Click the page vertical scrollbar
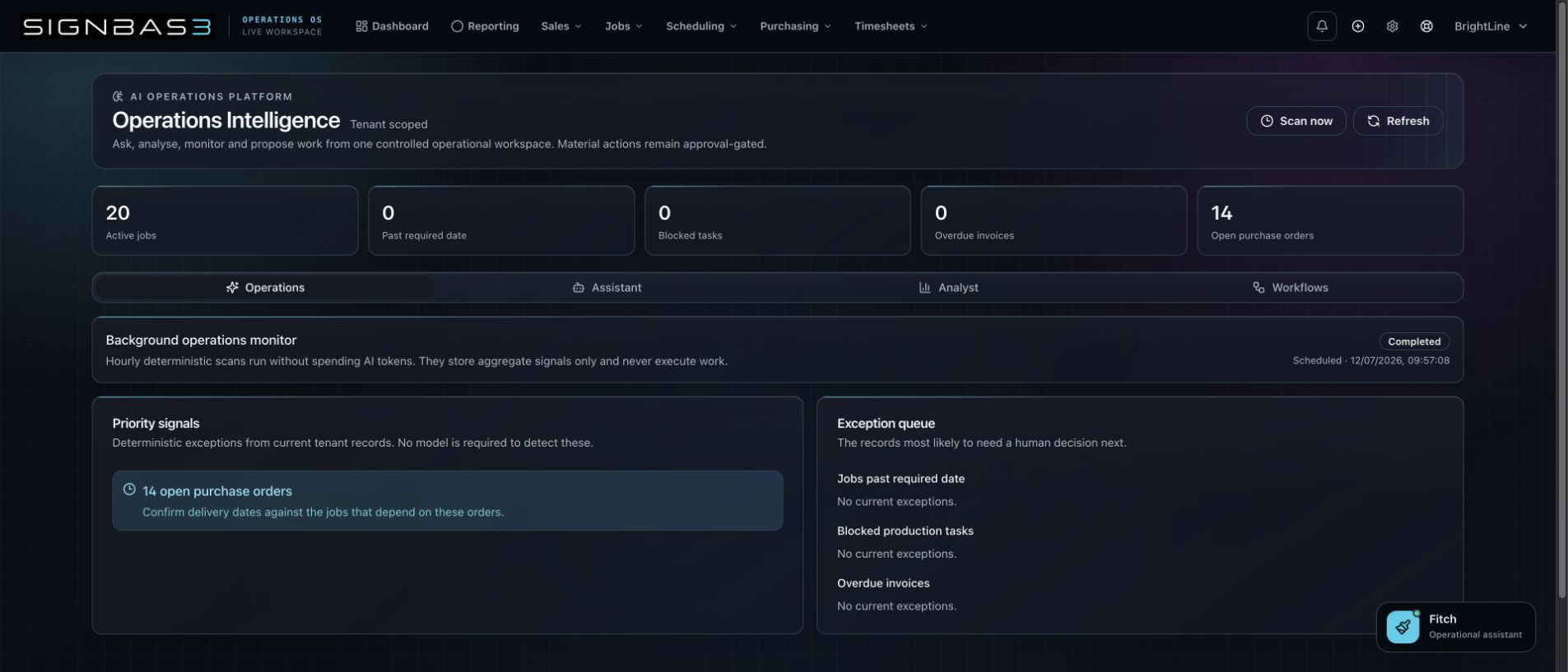This screenshot has height=672, width=1568. pyautogui.click(x=1562, y=300)
